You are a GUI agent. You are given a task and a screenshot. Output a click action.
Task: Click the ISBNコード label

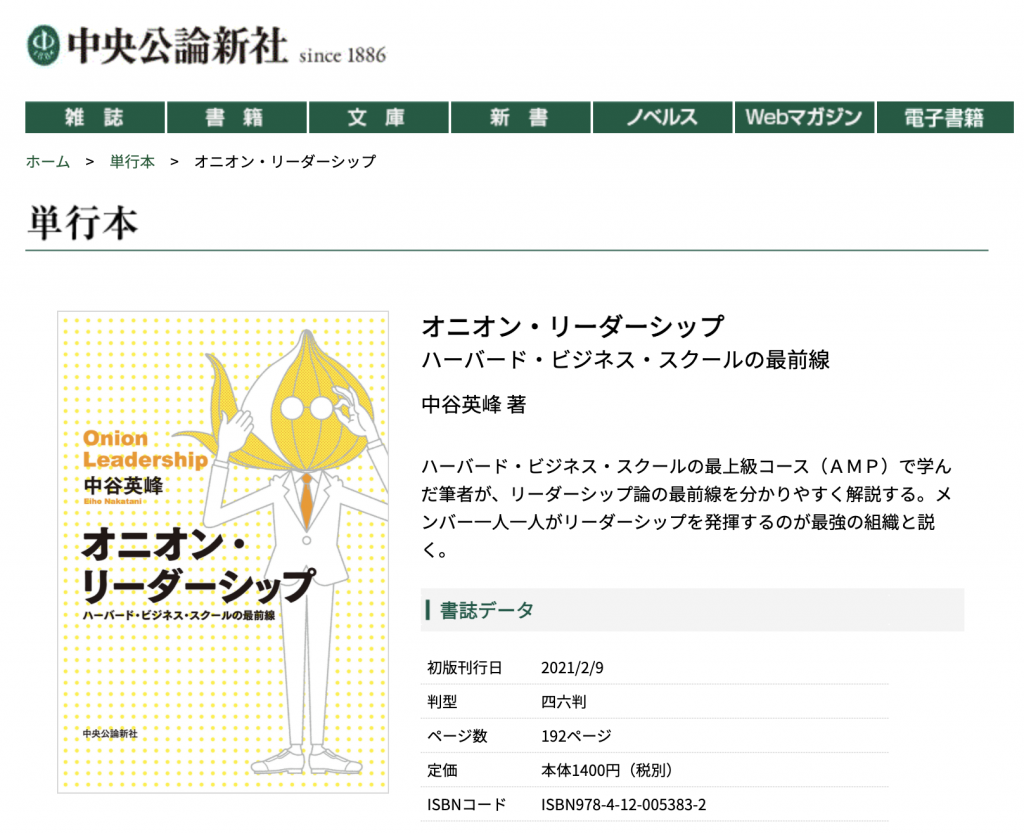(466, 804)
